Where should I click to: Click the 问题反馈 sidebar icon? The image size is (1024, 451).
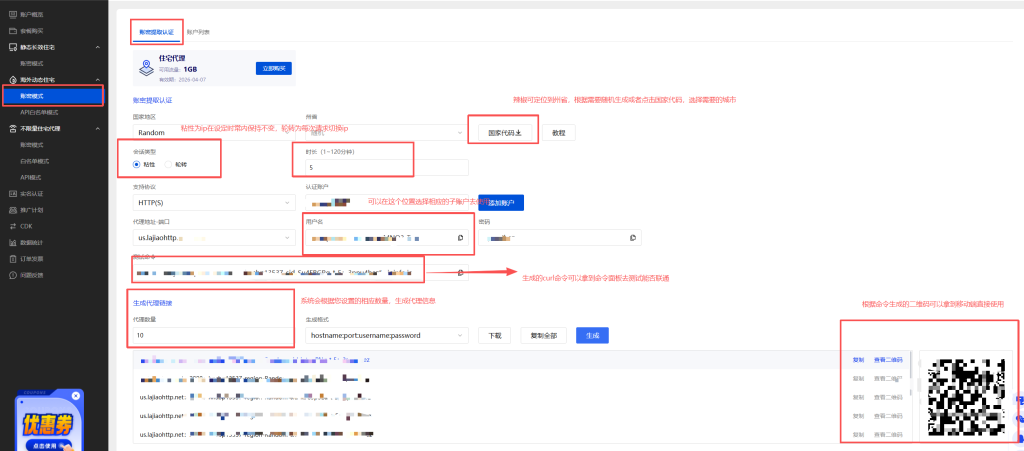tap(13, 275)
